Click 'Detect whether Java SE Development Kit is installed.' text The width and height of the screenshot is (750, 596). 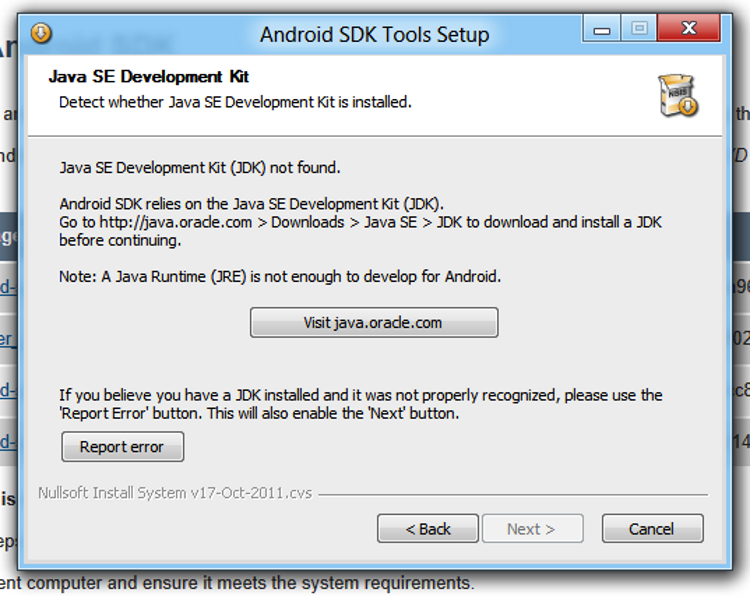[235, 102]
